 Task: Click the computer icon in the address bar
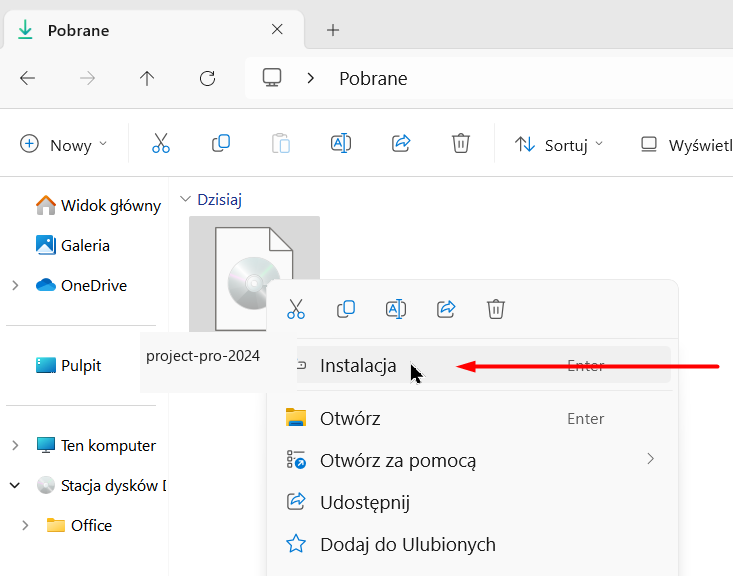pos(272,78)
